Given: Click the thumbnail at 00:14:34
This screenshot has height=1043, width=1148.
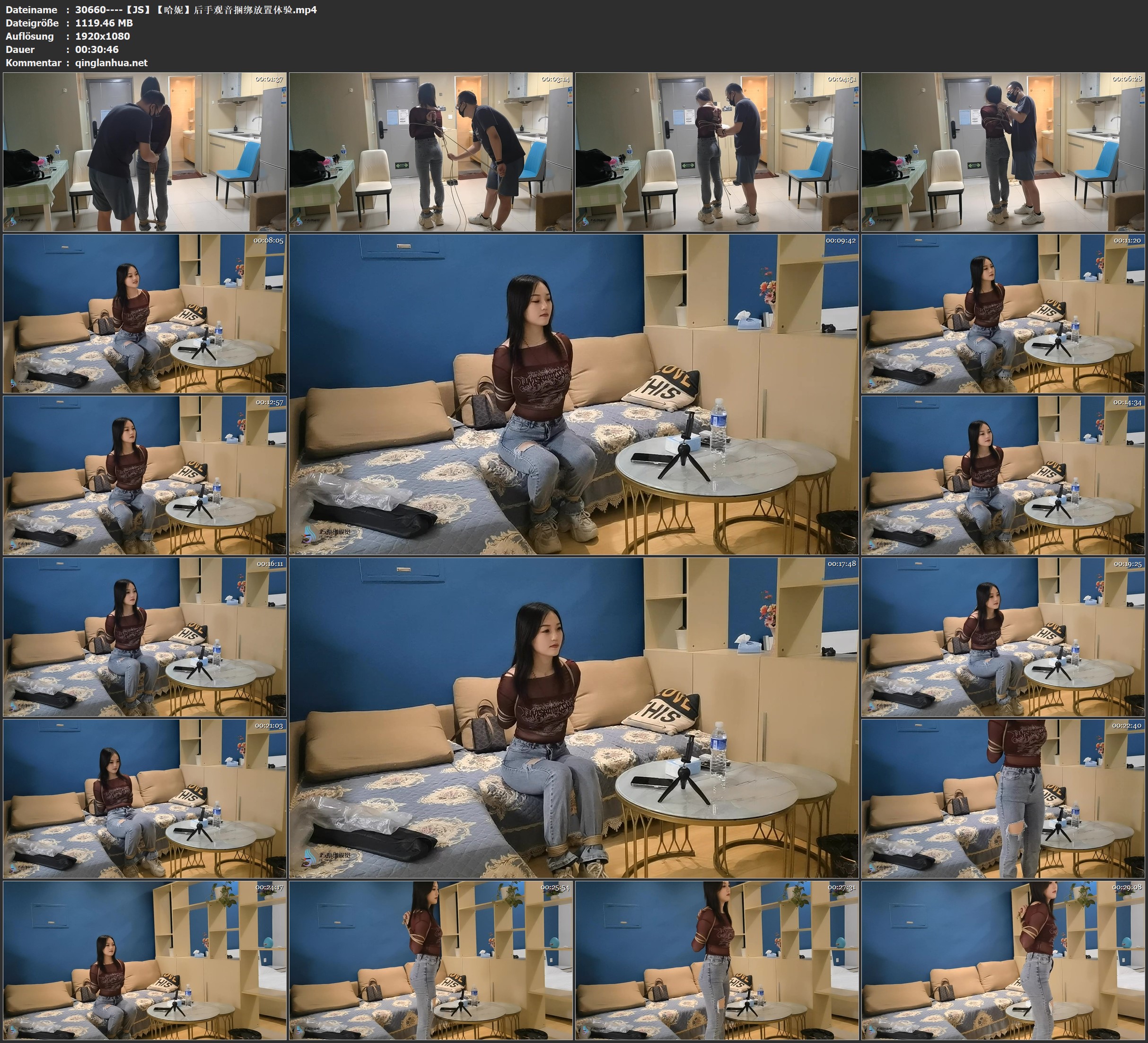Looking at the screenshot, I should pos(1003,475).
